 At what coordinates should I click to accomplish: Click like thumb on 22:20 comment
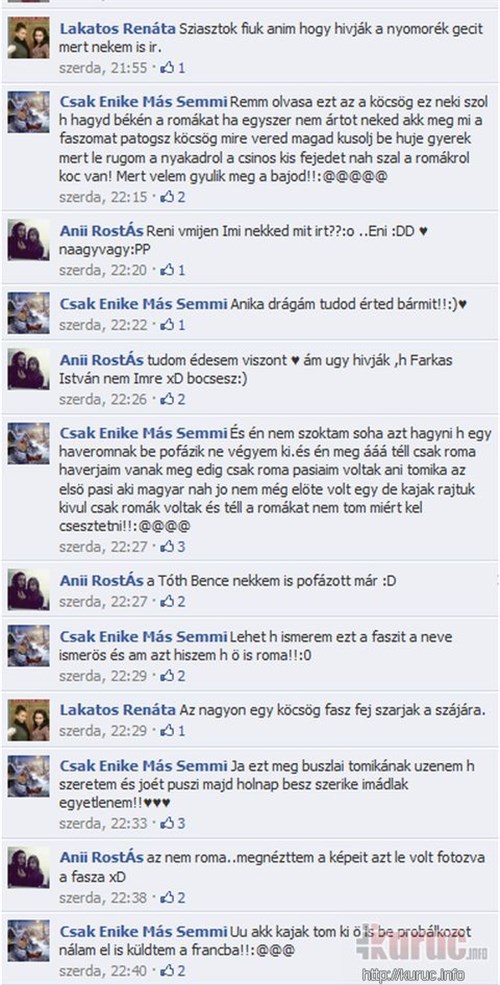tap(167, 270)
